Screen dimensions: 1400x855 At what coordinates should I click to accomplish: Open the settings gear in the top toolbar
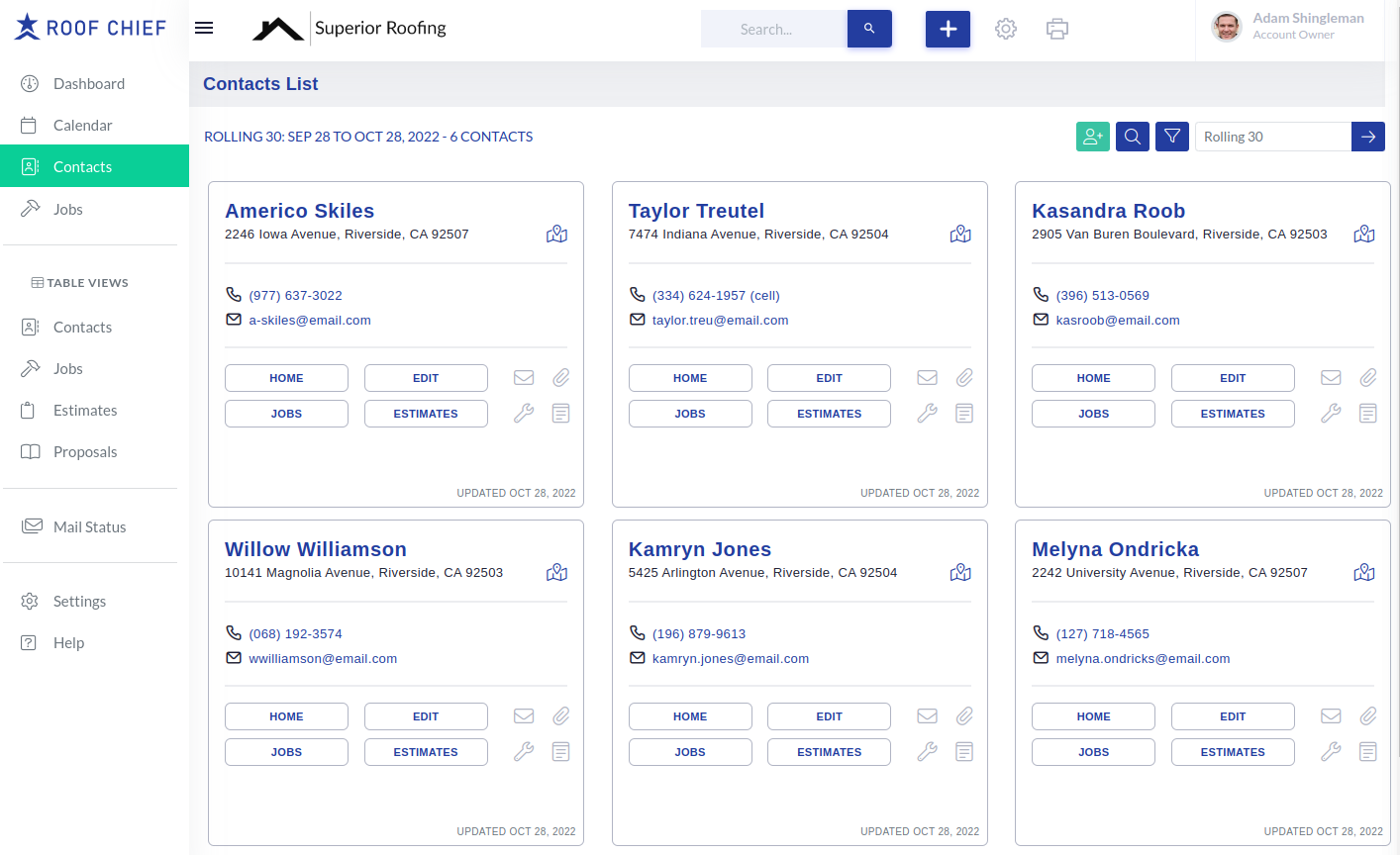pos(1006,29)
